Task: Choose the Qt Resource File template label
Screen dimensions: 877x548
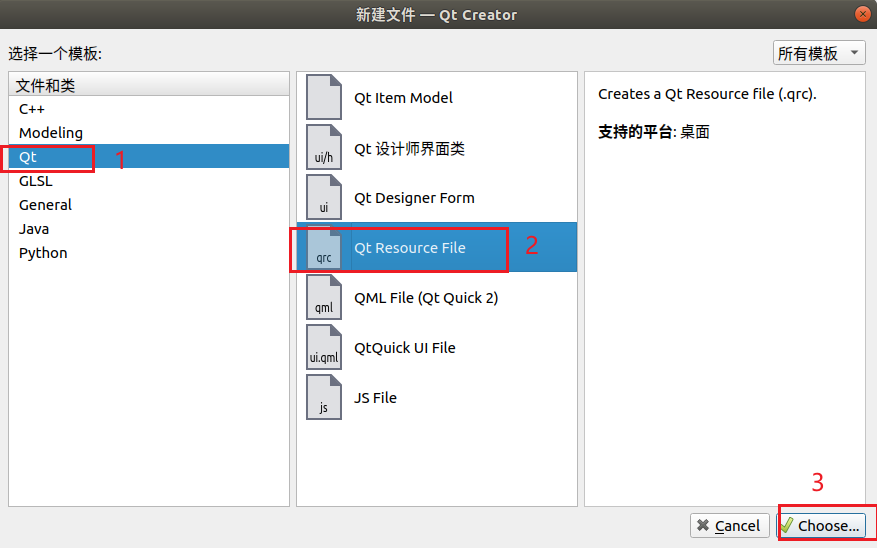Action: click(x=410, y=248)
